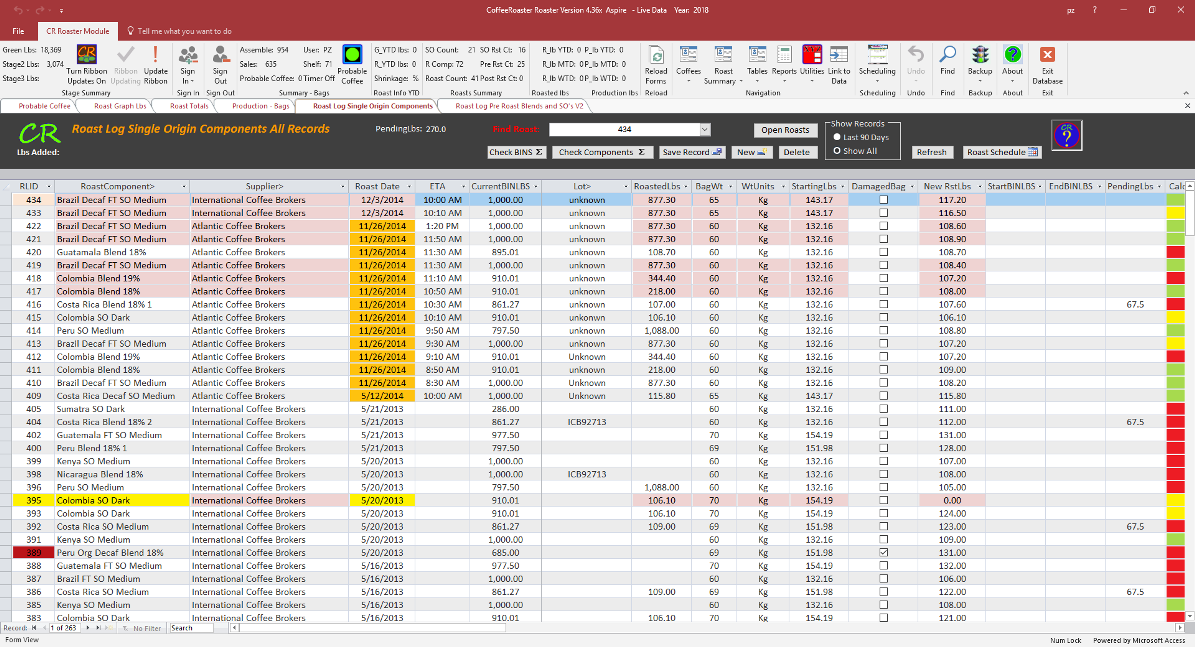Click the Update Ribbon exclamation icon

tap(155, 55)
